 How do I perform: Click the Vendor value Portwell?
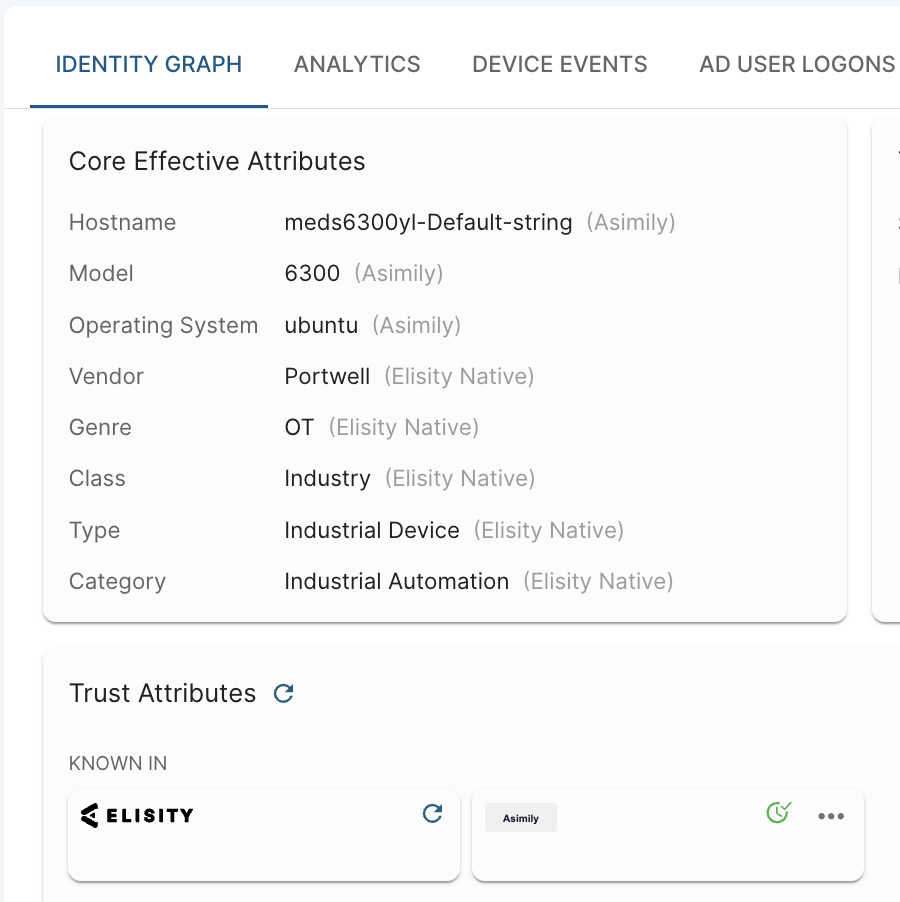(x=327, y=376)
